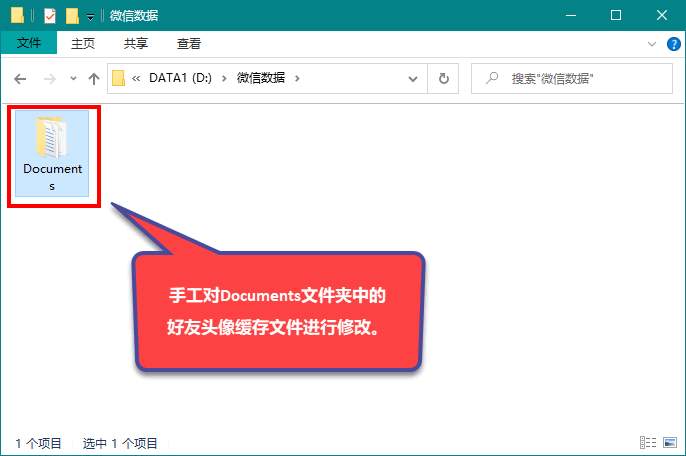The image size is (686, 456).
Task: Select the Documents folder
Action: 52,154
